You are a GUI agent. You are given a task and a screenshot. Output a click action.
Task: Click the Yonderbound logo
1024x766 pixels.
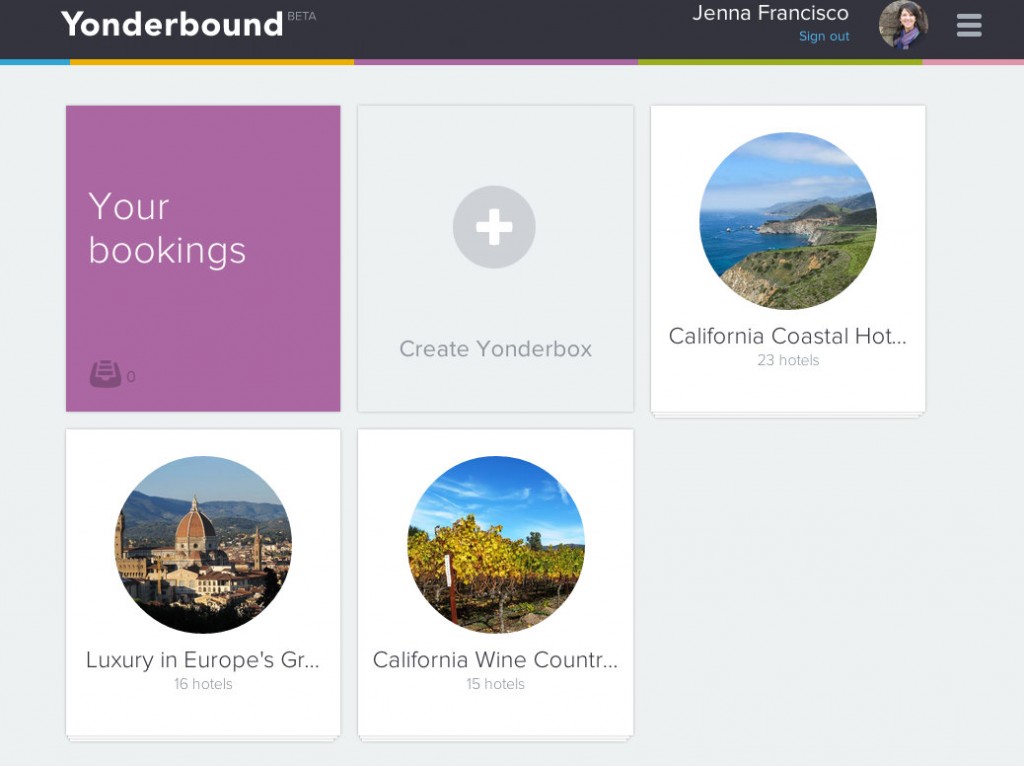172,24
